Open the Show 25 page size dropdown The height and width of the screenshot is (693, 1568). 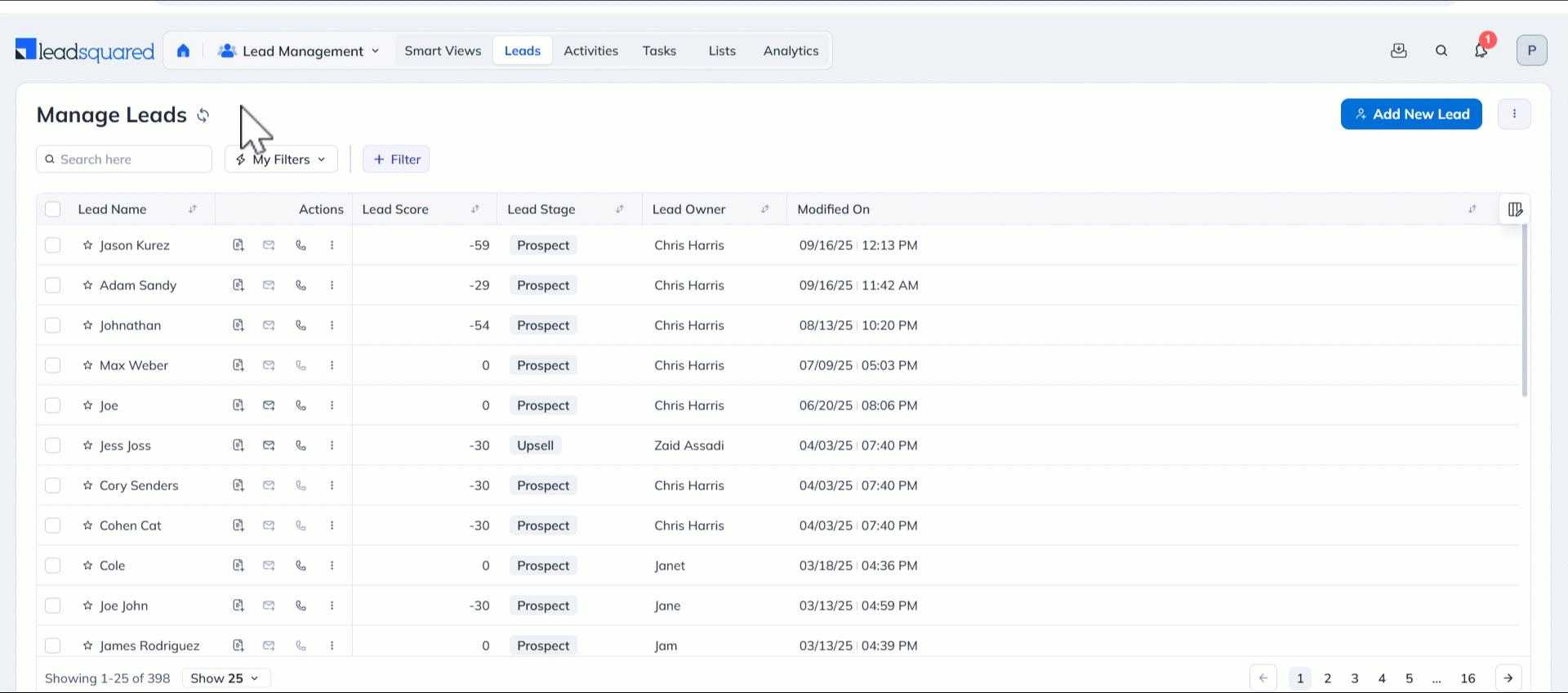tap(225, 678)
